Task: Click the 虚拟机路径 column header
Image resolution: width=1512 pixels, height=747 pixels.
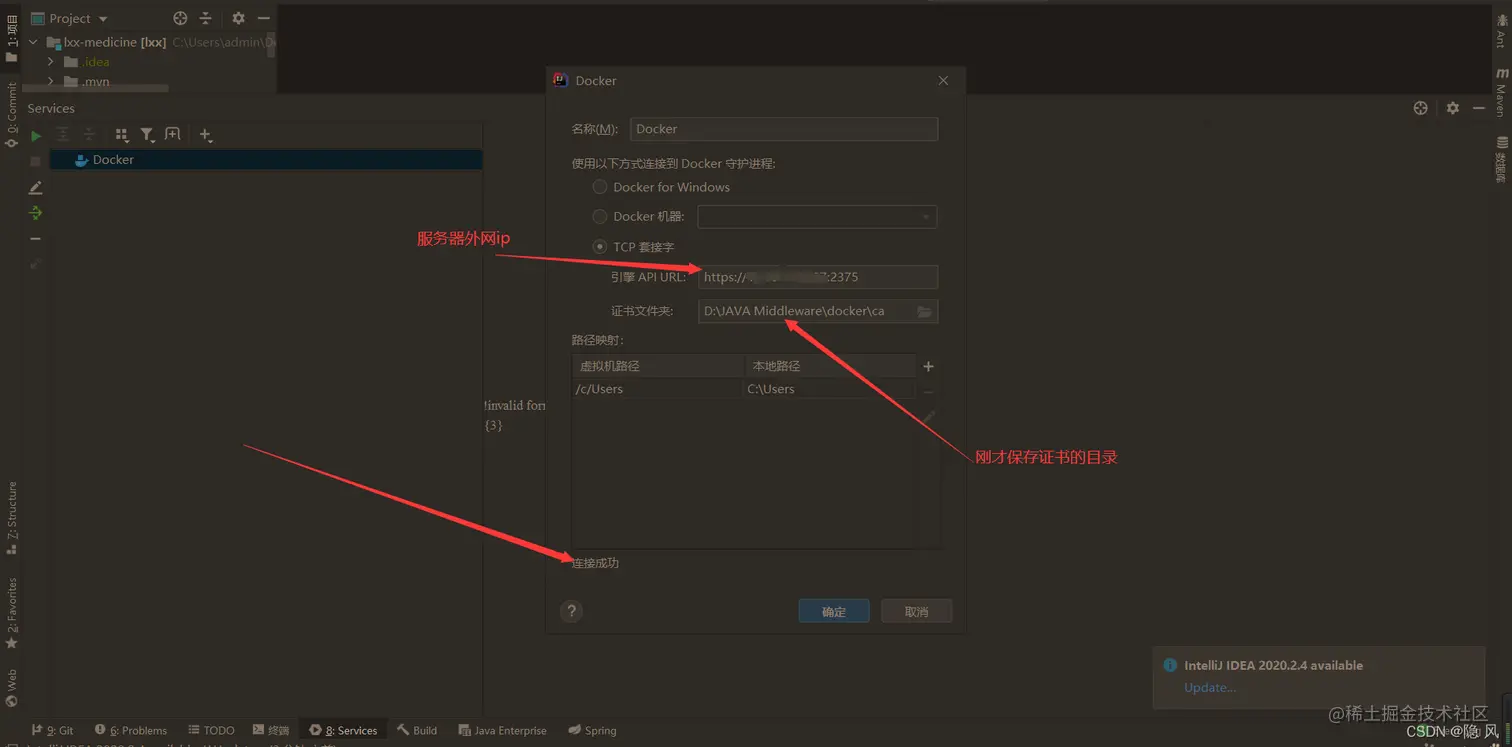Action: point(658,366)
